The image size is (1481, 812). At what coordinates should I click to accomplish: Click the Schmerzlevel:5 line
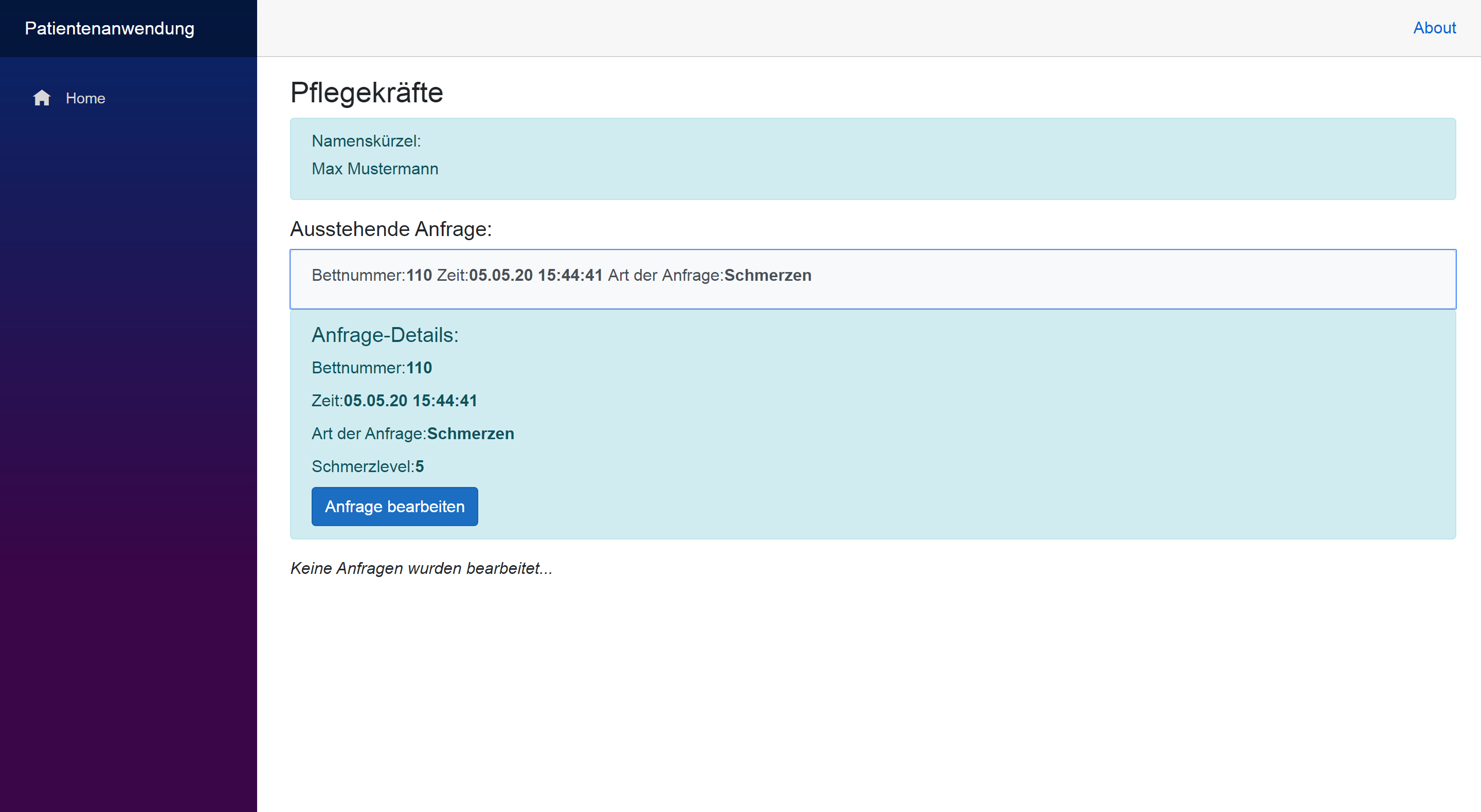pyautogui.click(x=368, y=466)
